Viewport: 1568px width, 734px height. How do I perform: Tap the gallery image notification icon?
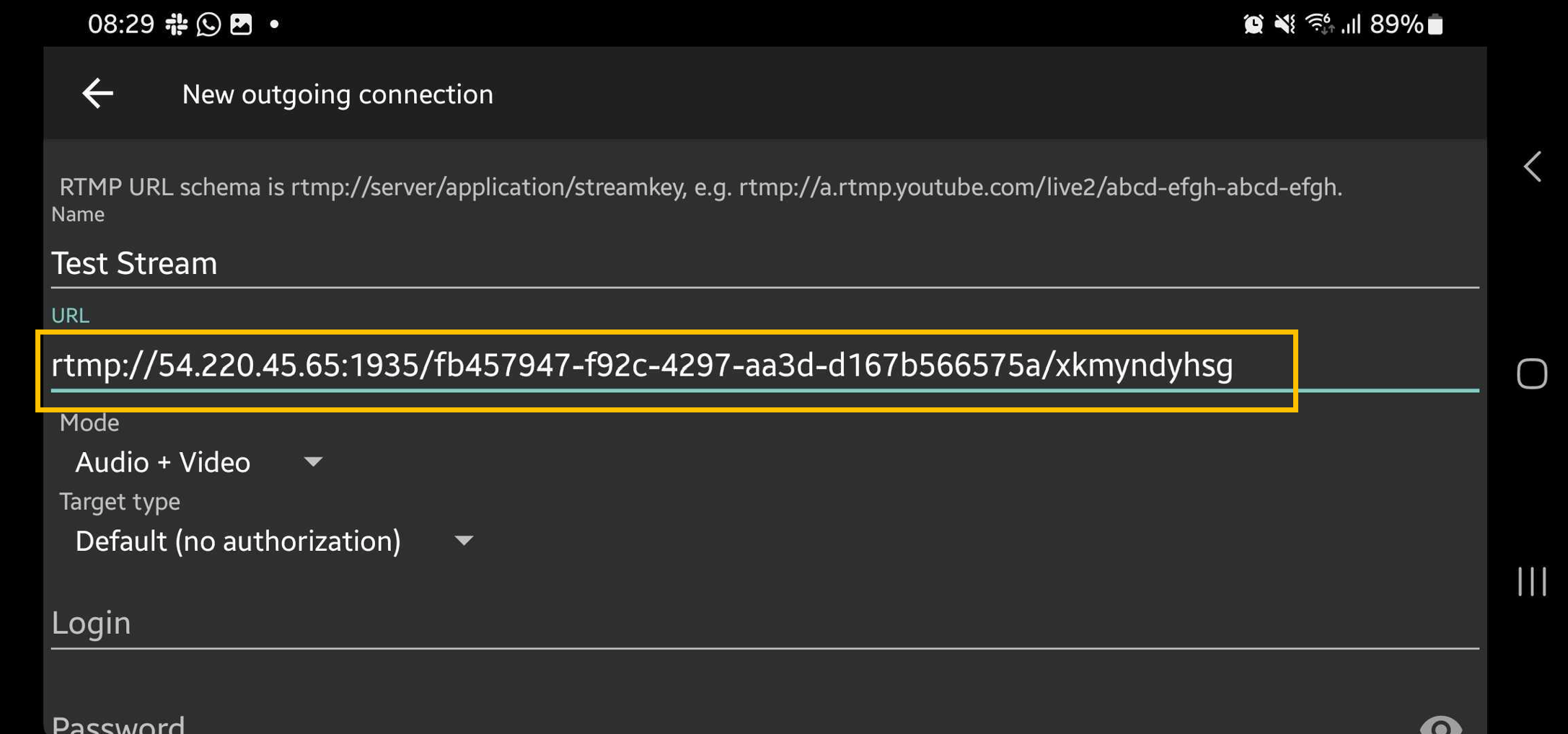[241, 25]
